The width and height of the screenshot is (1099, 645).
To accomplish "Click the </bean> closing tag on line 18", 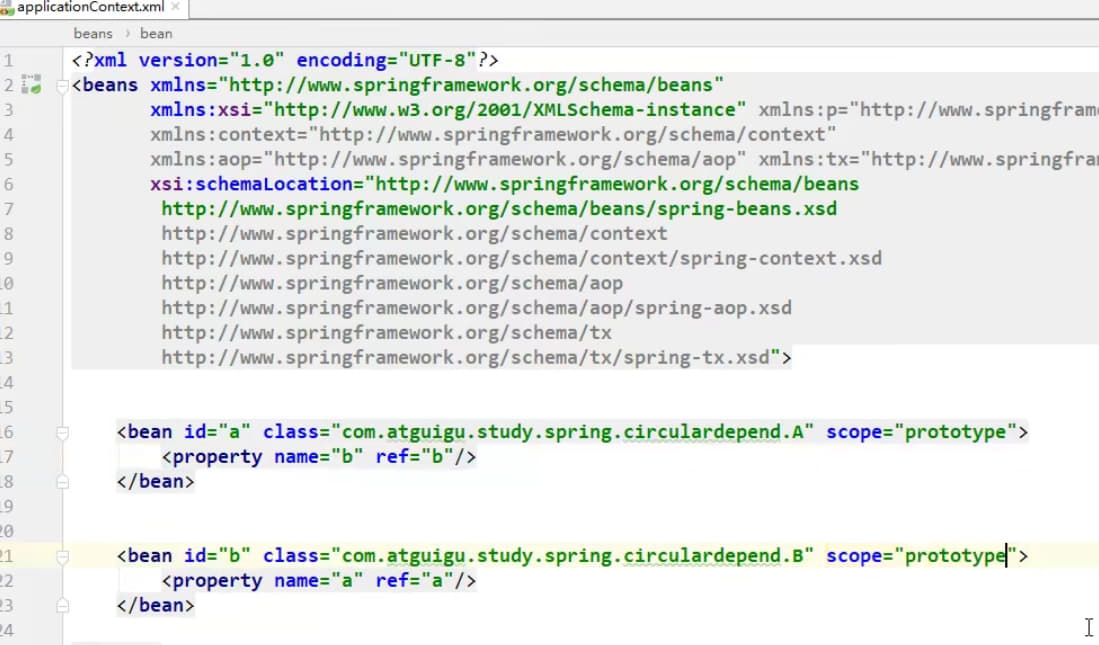I will click(156, 482).
